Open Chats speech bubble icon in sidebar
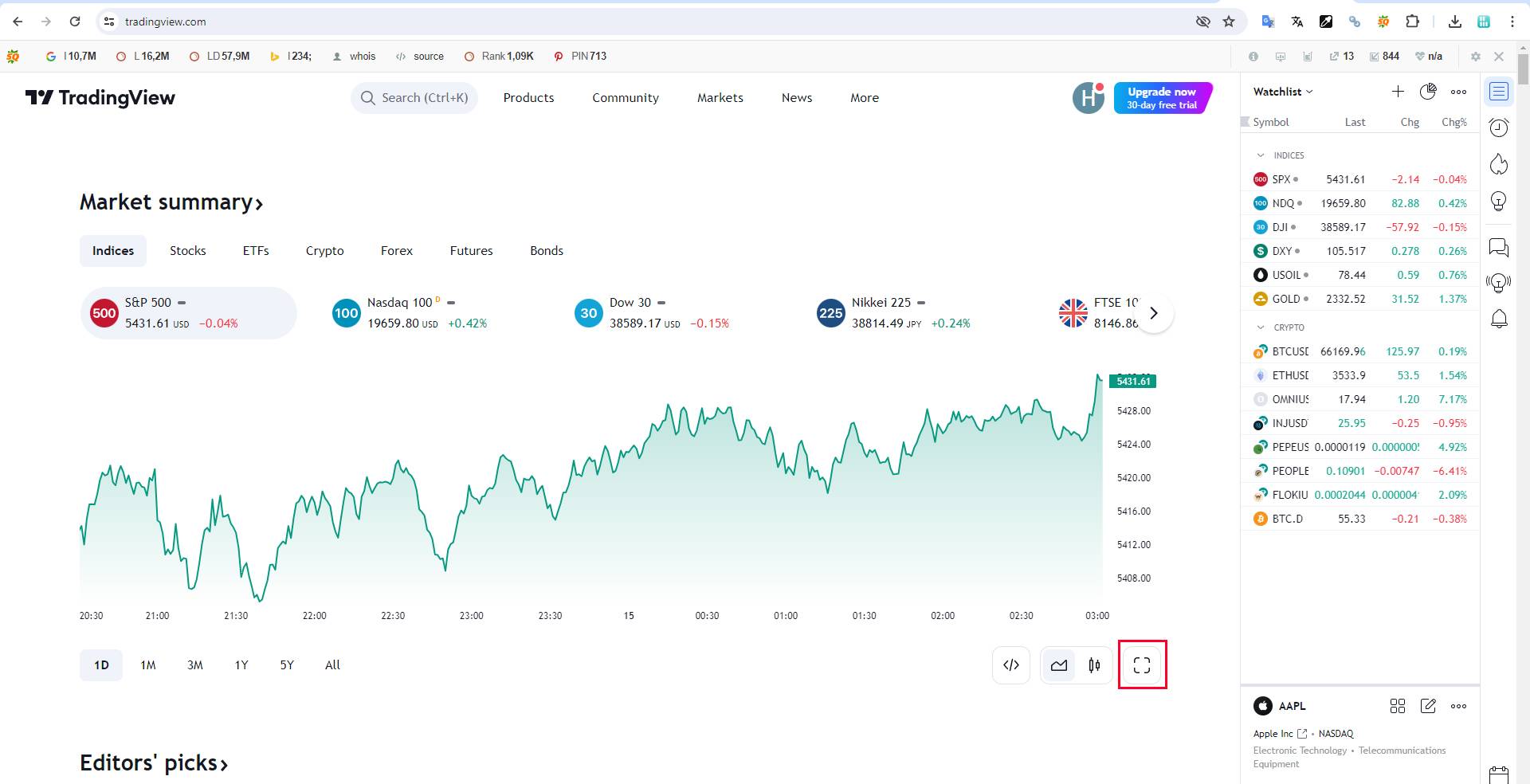Viewport: 1530px width, 784px height. [x=1499, y=248]
